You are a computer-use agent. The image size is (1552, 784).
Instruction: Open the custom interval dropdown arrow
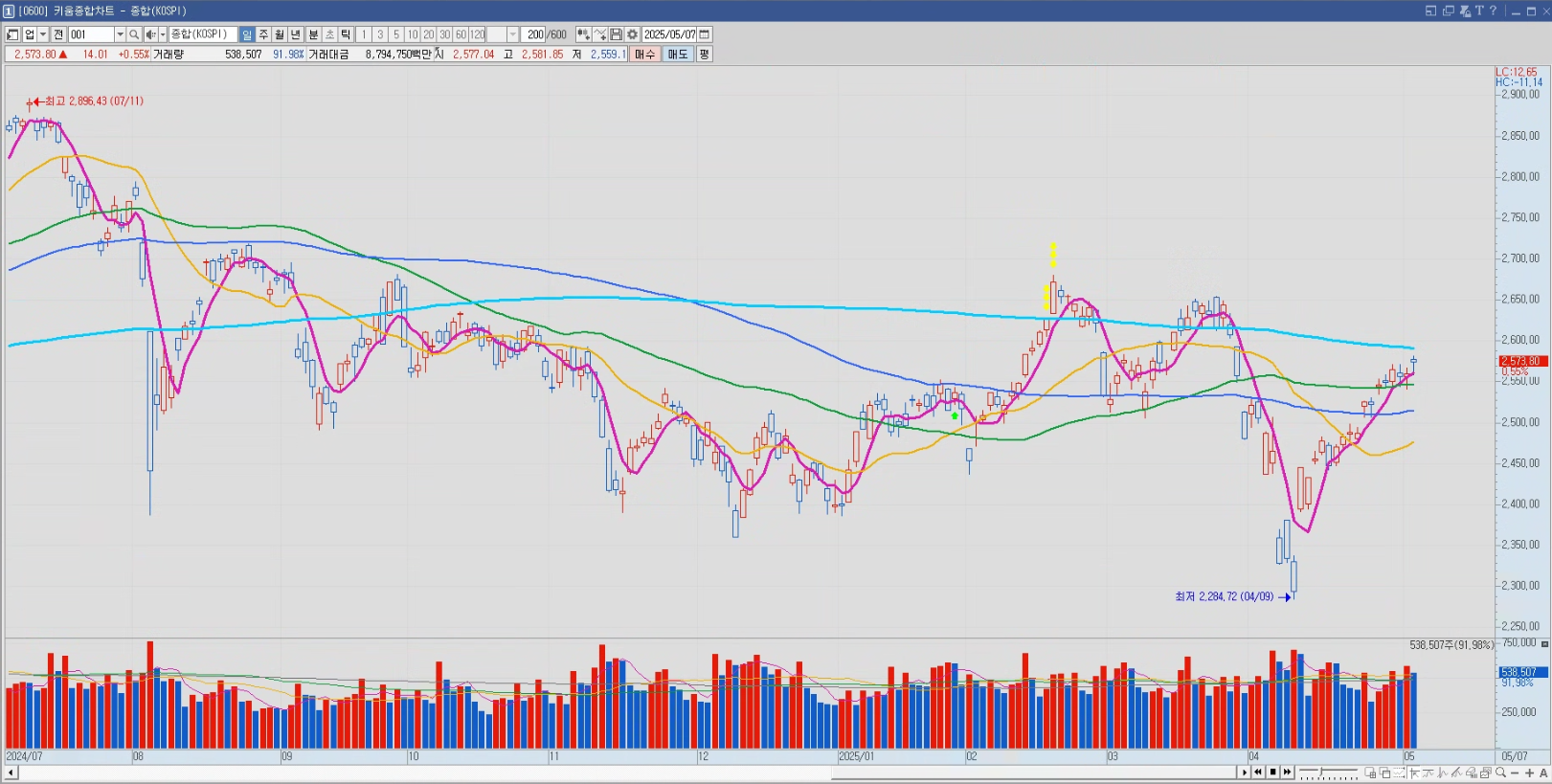coord(512,34)
